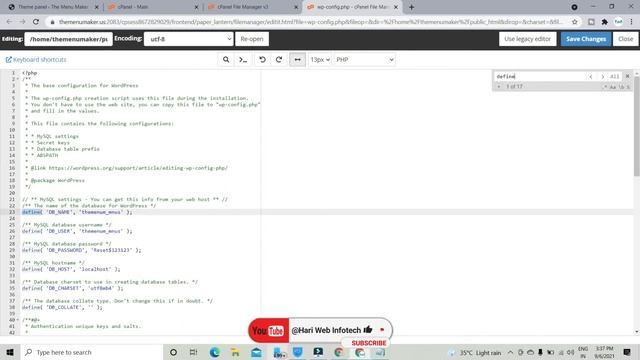Reload the current page
The height and width of the screenshot is (360, 640).
click(36, 22)
